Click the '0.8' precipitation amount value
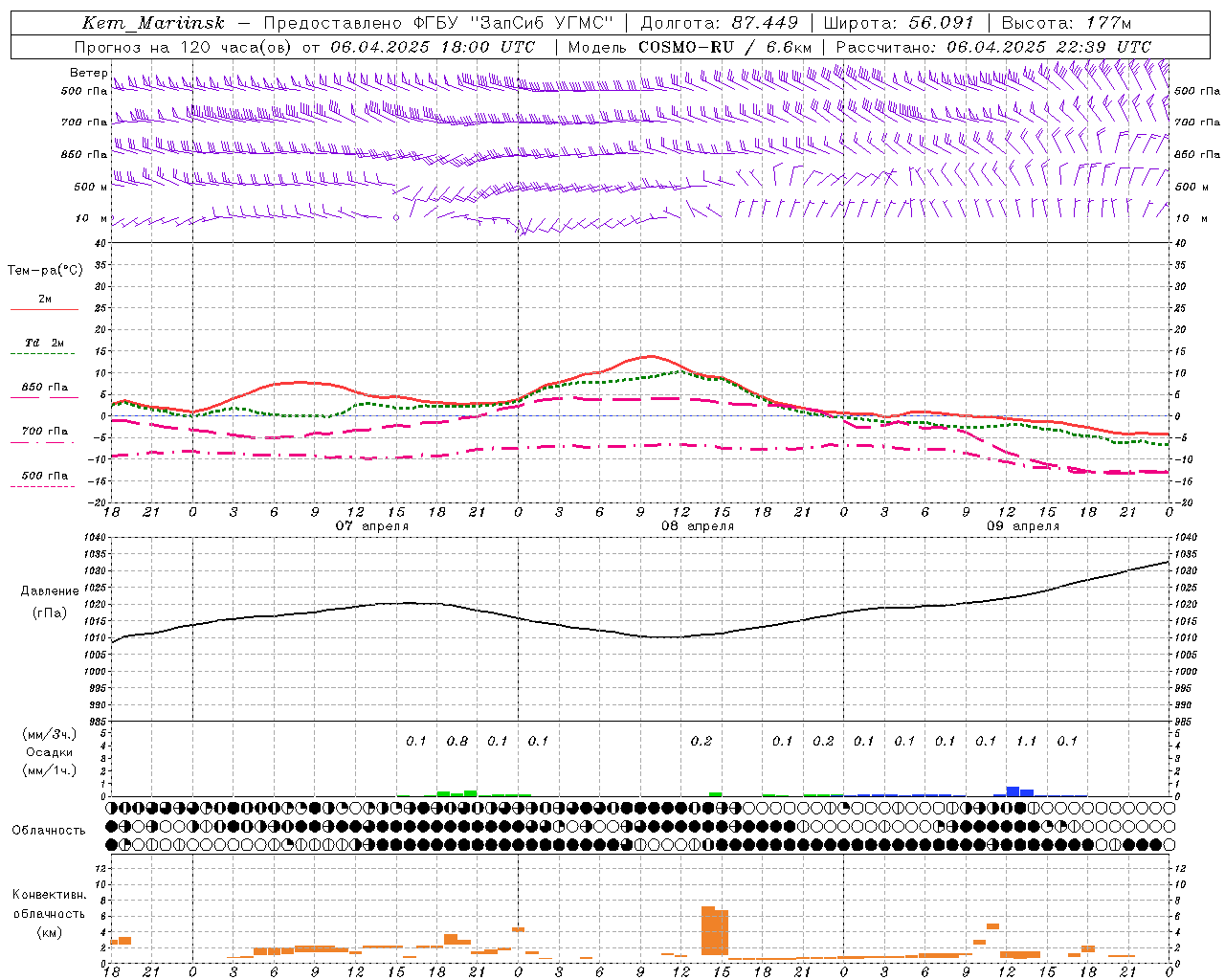This screenshot has height=980, width=1225. [x=457, y=741]
